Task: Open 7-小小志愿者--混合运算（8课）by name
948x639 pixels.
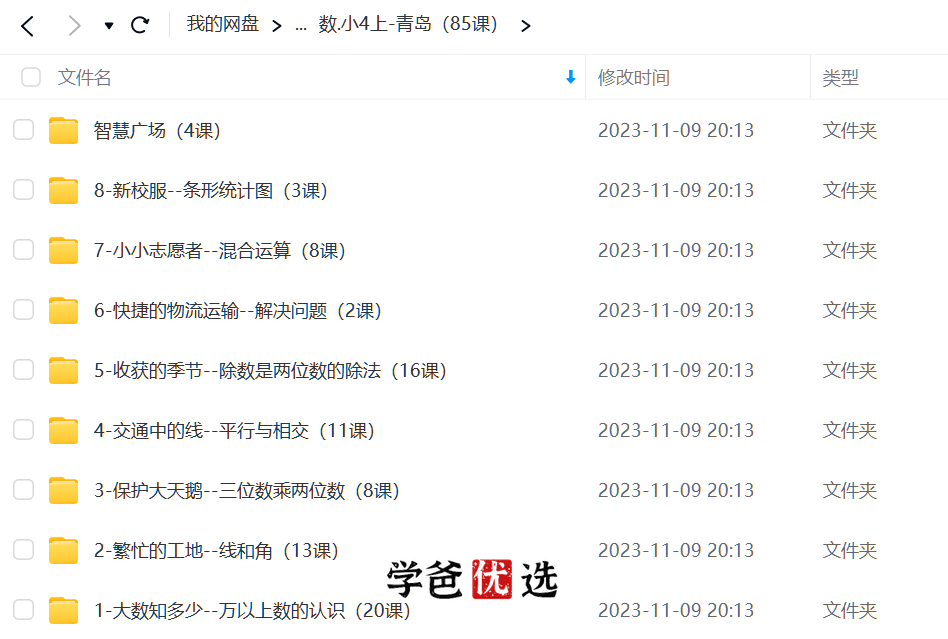Action: pyautogui.click(x=220, y=250)
